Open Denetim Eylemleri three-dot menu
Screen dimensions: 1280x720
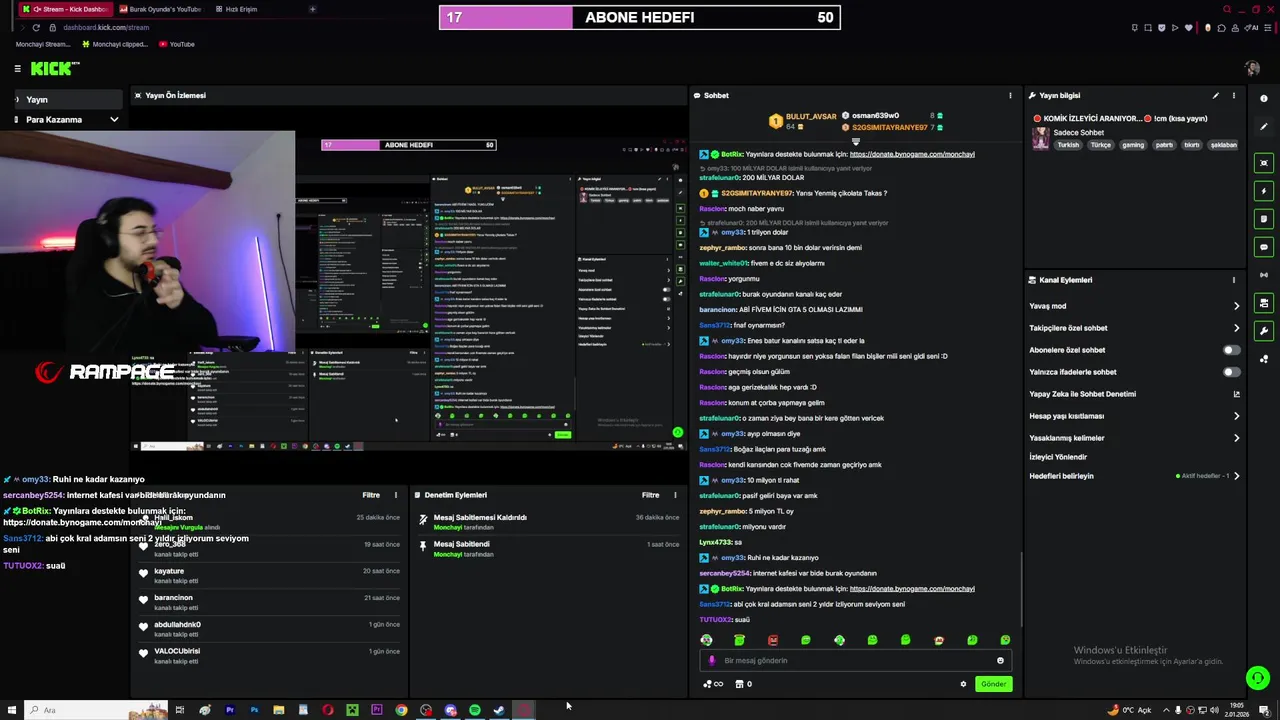coord(676,495)
